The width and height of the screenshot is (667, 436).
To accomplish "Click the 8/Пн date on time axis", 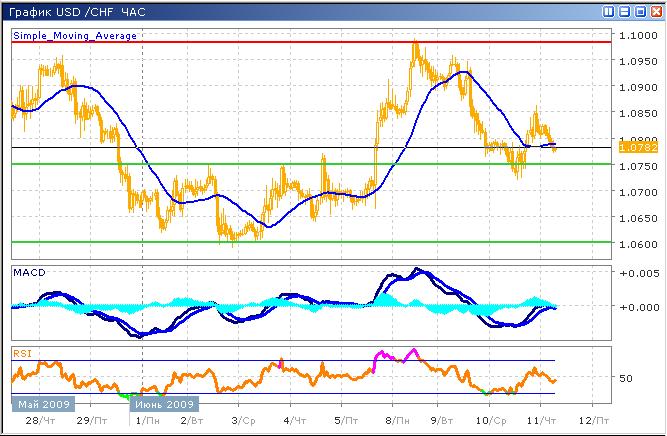I will point(393,421).
